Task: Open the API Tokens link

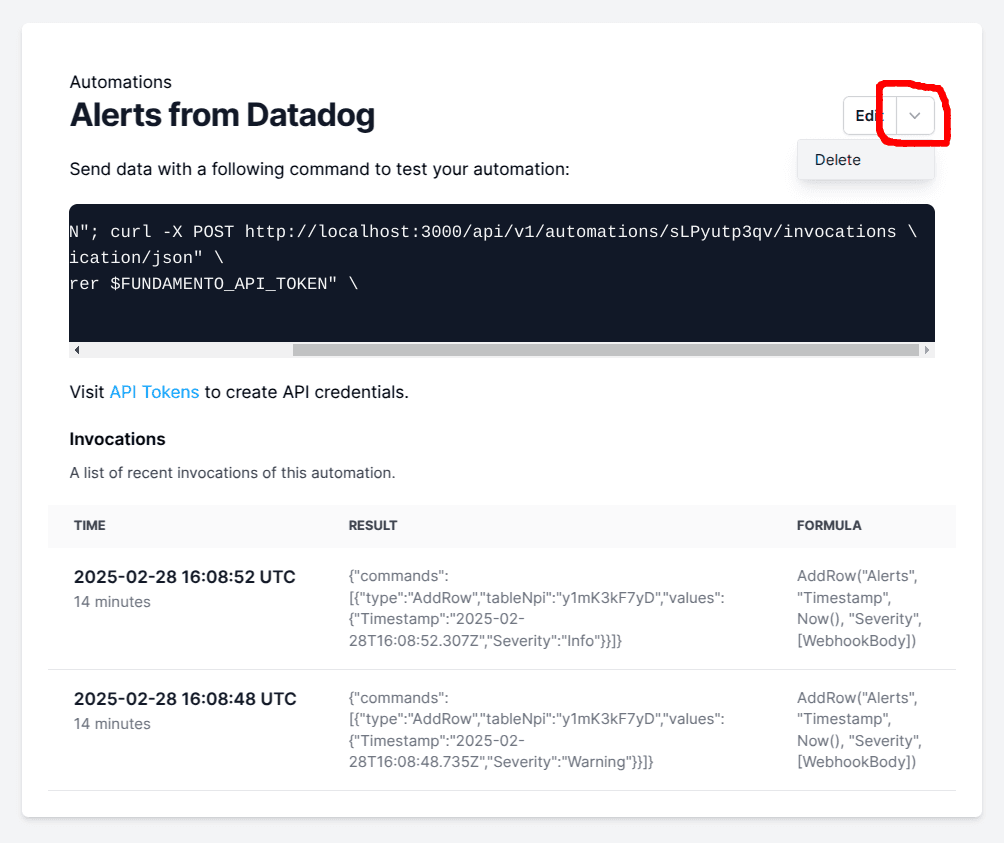Action: point(154,392)
